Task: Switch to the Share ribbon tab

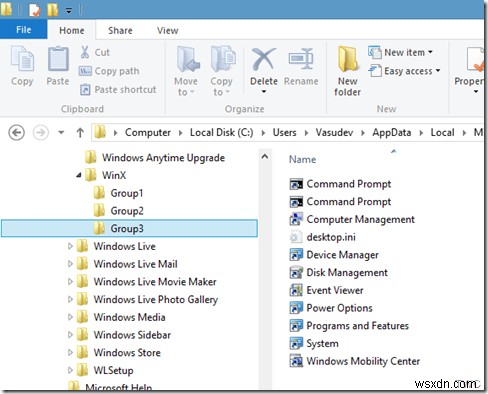Action: tap(120, 30)
